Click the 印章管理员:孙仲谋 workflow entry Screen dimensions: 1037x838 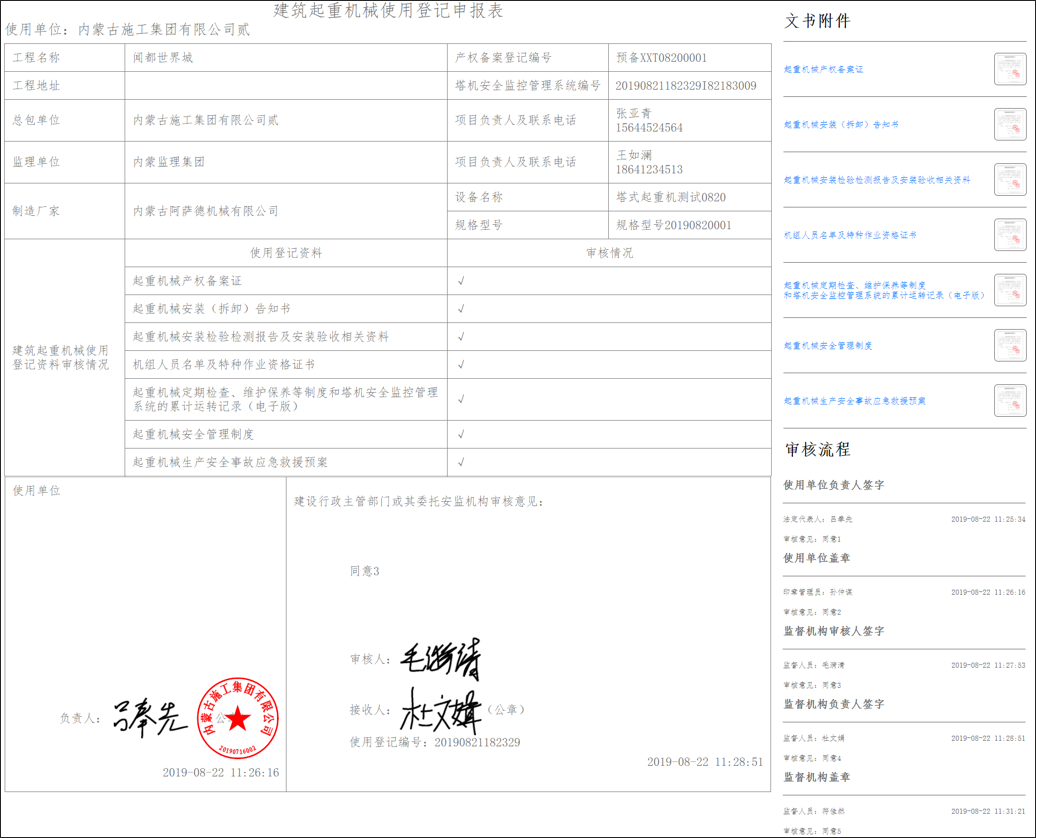tap(818, 592)
